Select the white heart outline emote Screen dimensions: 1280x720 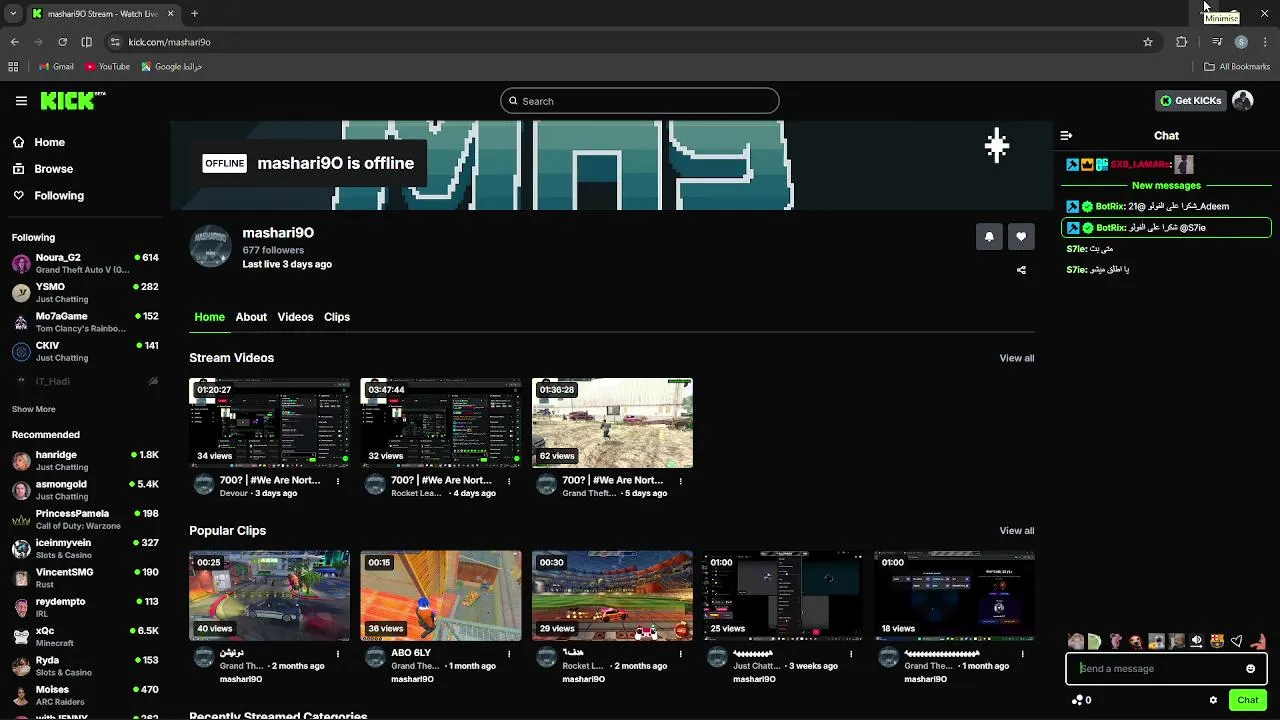[x=1237, y=641]
